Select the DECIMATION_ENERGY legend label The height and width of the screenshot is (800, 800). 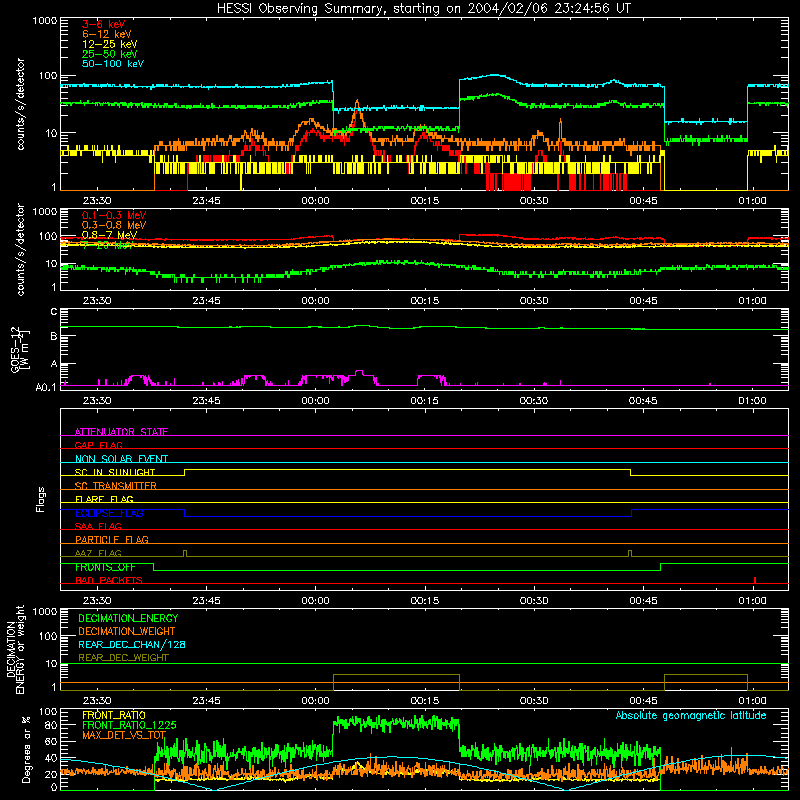pos(128,618)
